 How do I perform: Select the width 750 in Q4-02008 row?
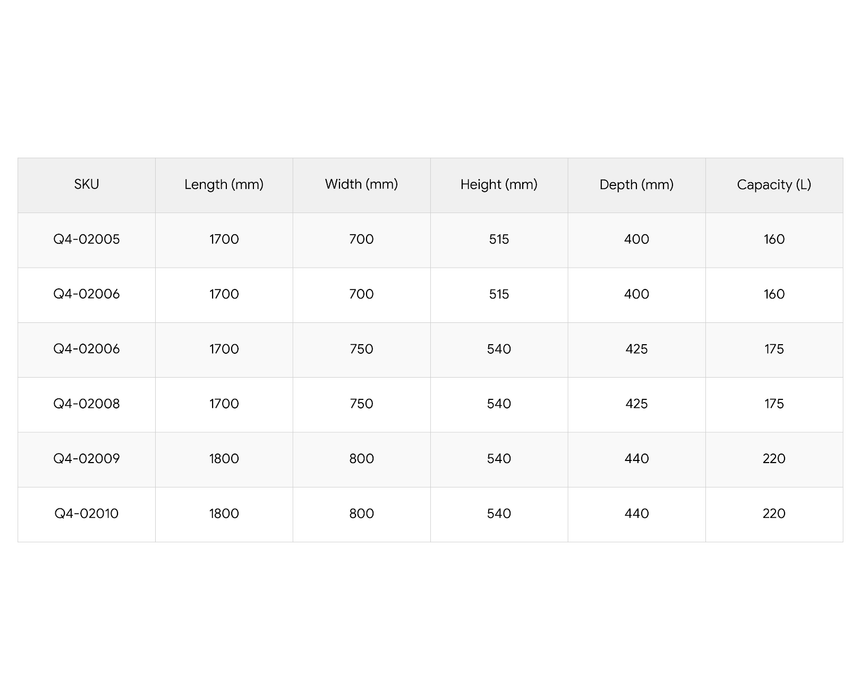pyautogui.click(x=361, y=404)
